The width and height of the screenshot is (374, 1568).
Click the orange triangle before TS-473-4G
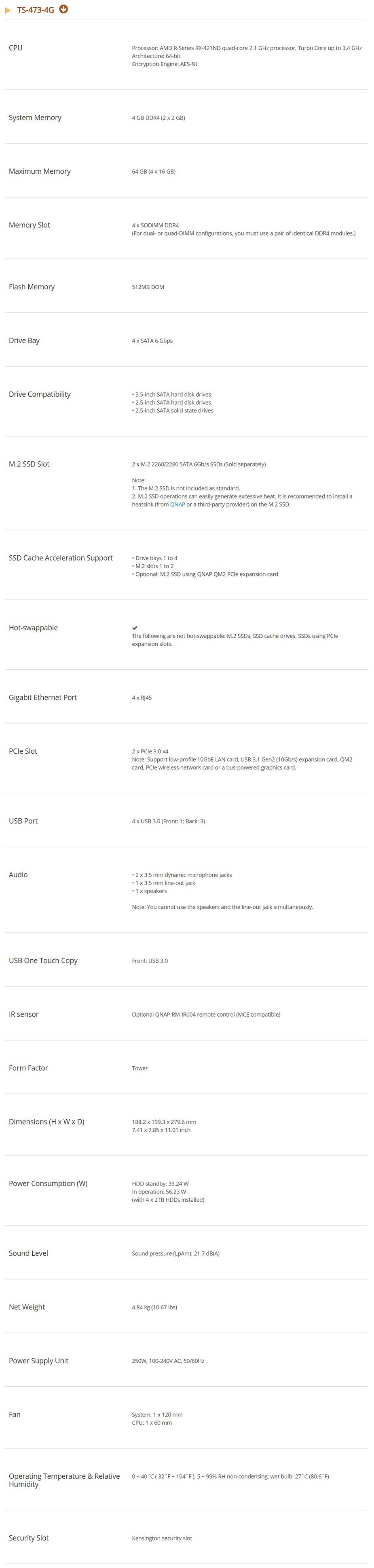8,11
